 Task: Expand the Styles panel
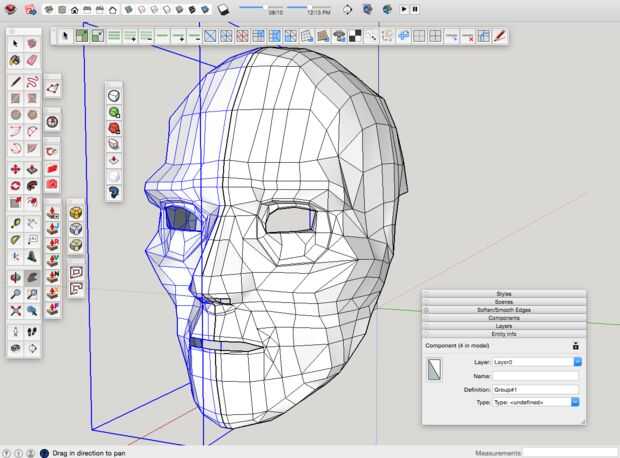pos(503,294)
